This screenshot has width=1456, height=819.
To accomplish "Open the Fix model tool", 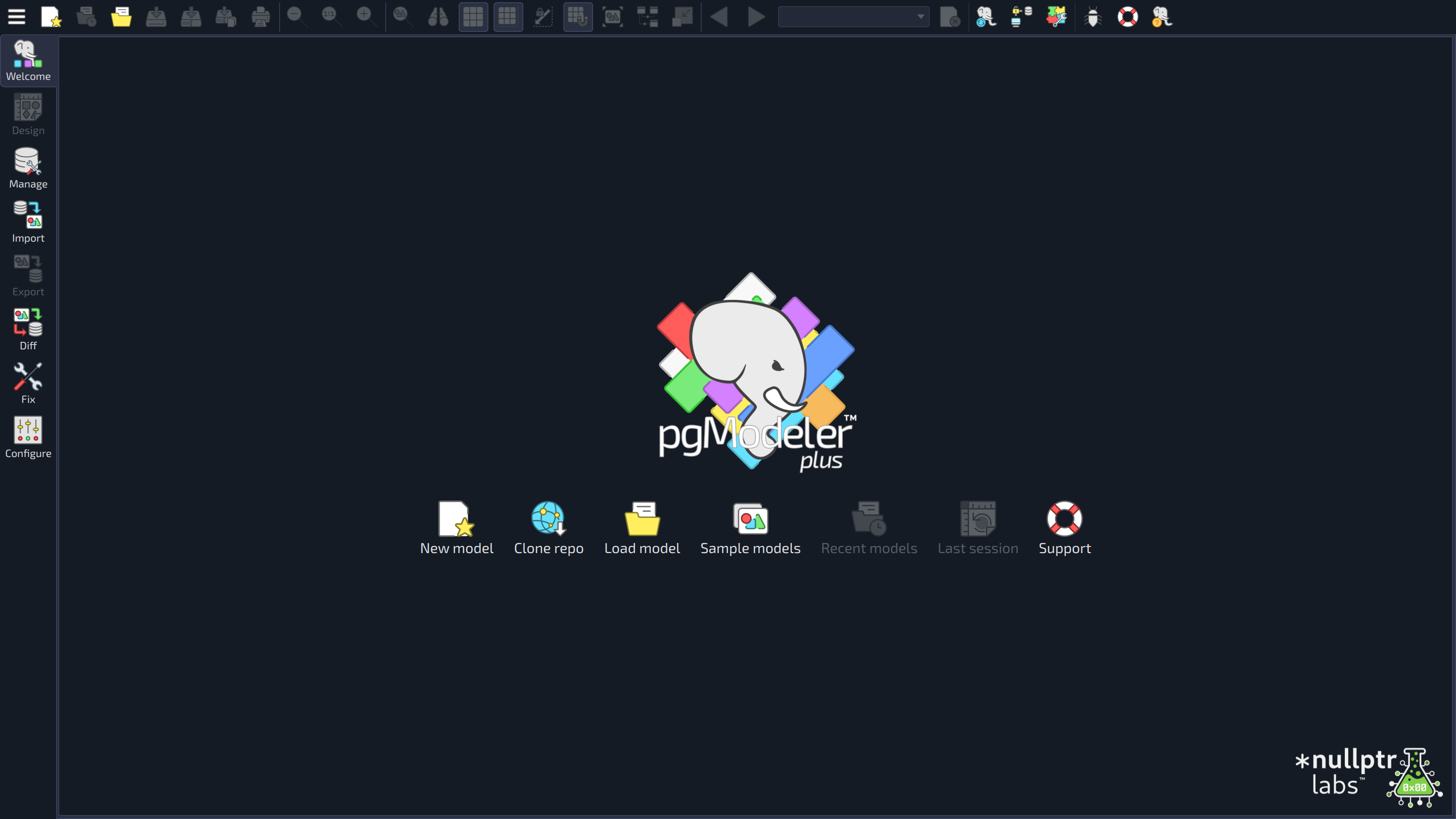I will click(28, 384).
